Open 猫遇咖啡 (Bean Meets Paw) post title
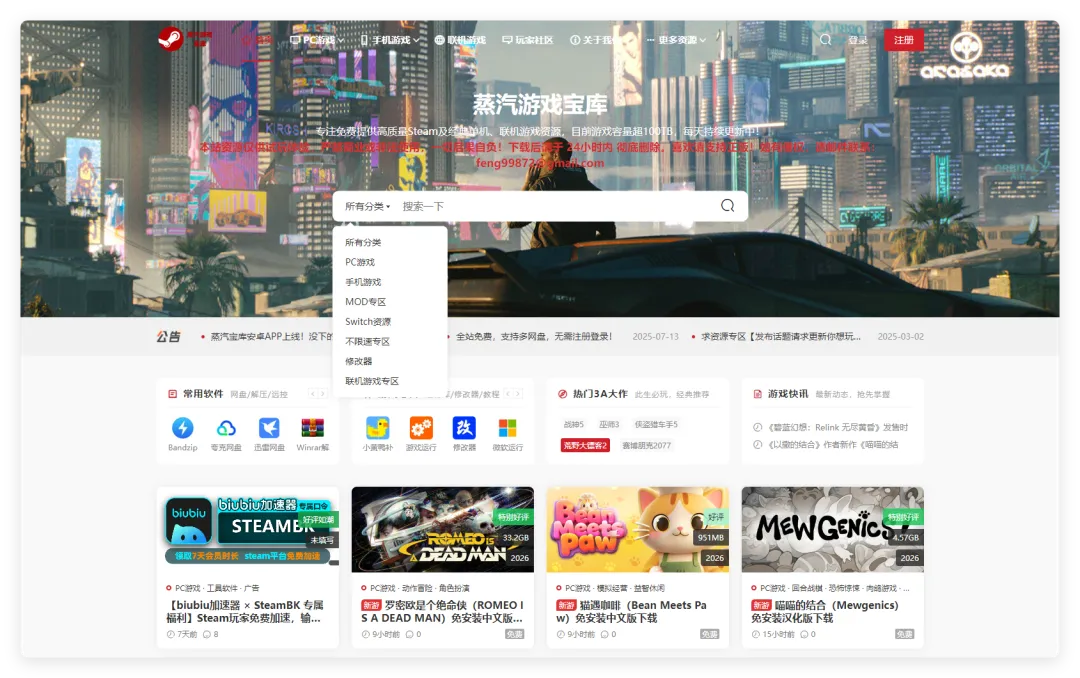Viewport: 1080px width, 678px height. (x=631, y=611)
